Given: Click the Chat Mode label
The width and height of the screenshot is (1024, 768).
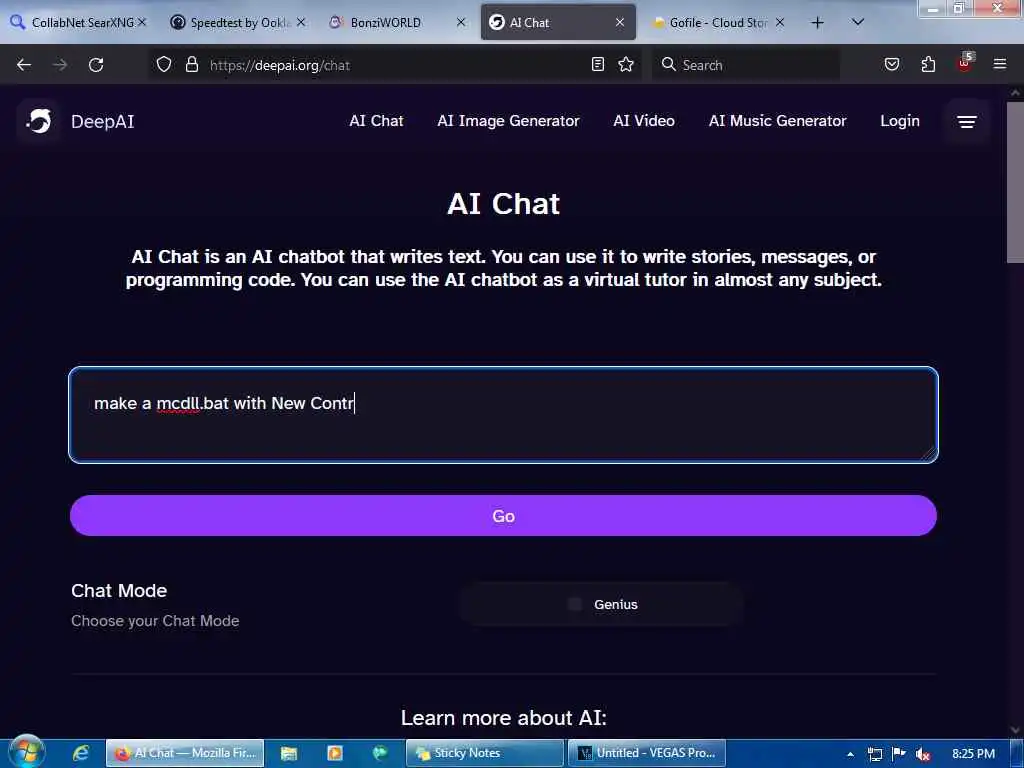Looking at the screenshot, I should point(119,590).
